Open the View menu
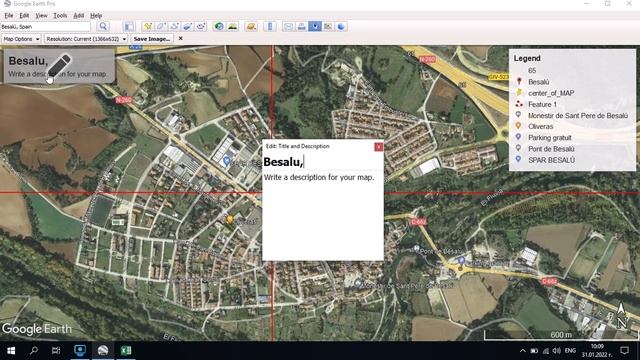The height and width of the screenshot is (360, 640). [41, 16]
